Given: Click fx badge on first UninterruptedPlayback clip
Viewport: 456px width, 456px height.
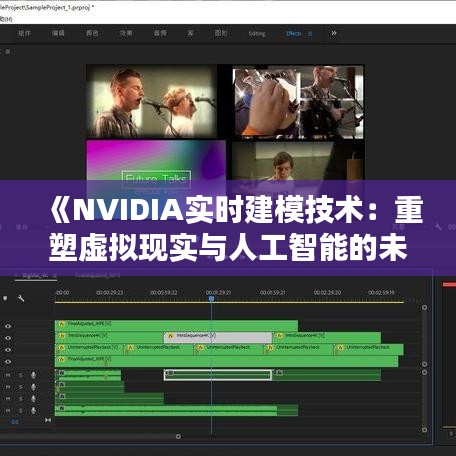Looking at the screenshot, I should (62, 348).
